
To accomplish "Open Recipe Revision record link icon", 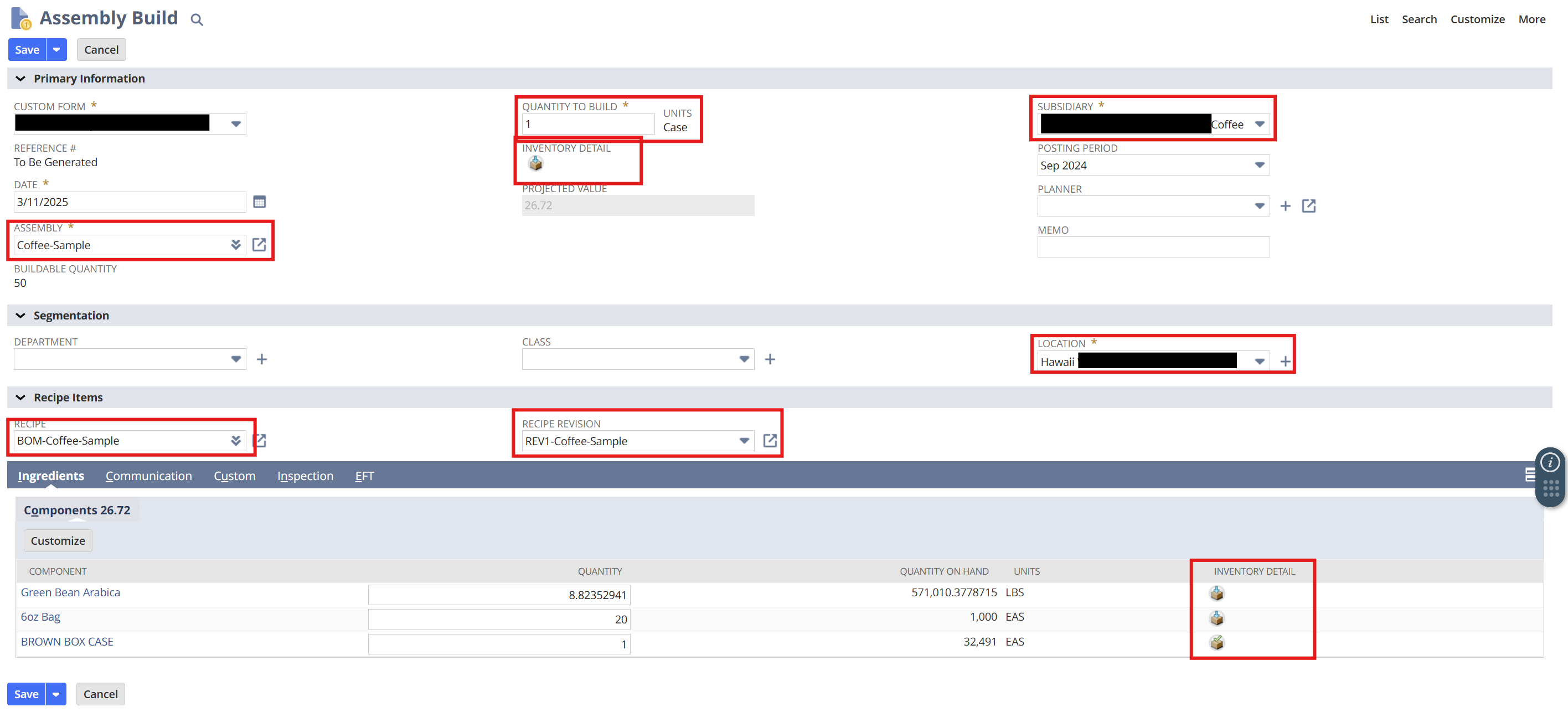I will pos(770,441).
